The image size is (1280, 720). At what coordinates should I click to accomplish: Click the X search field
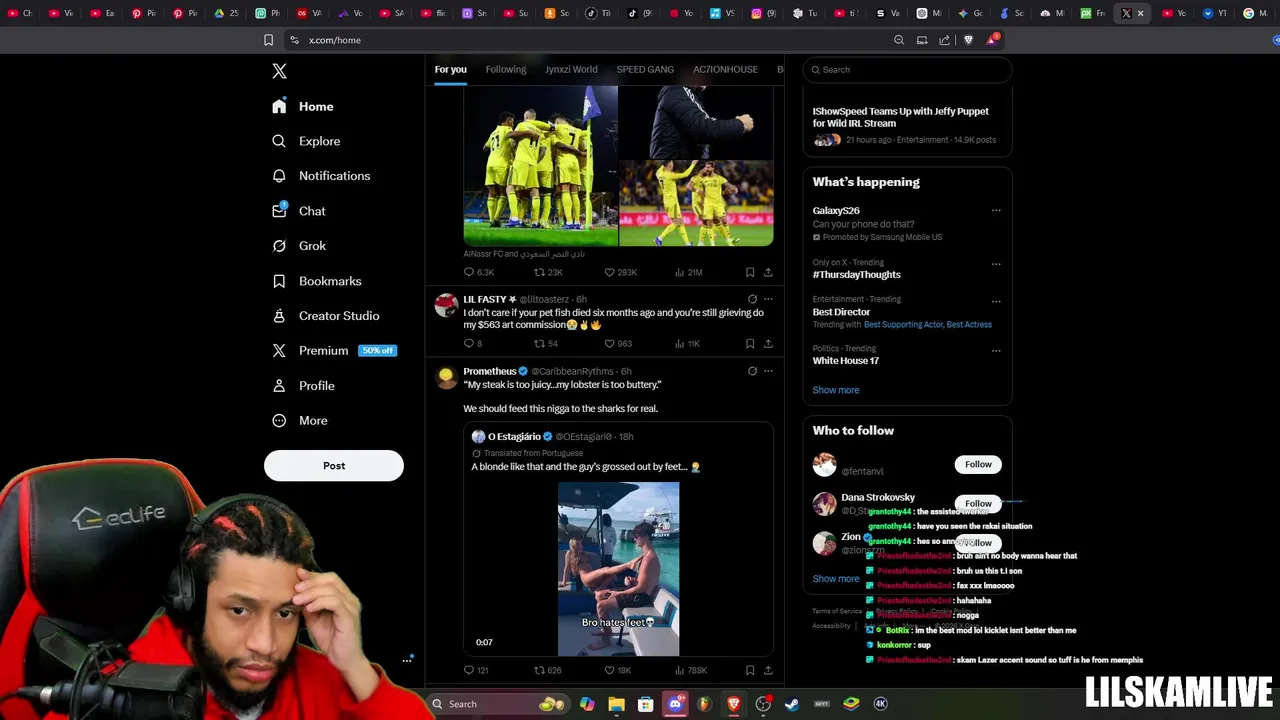pos(907,70)
